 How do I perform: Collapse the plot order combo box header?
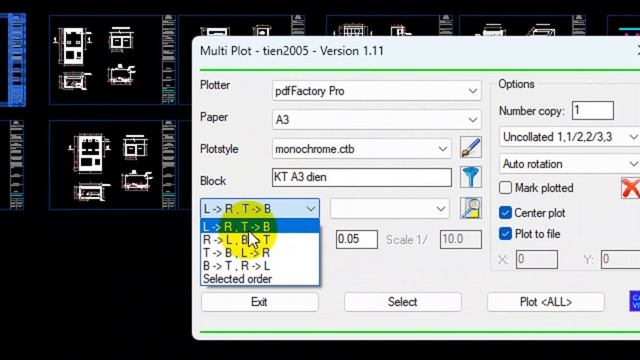click(260, 209)
